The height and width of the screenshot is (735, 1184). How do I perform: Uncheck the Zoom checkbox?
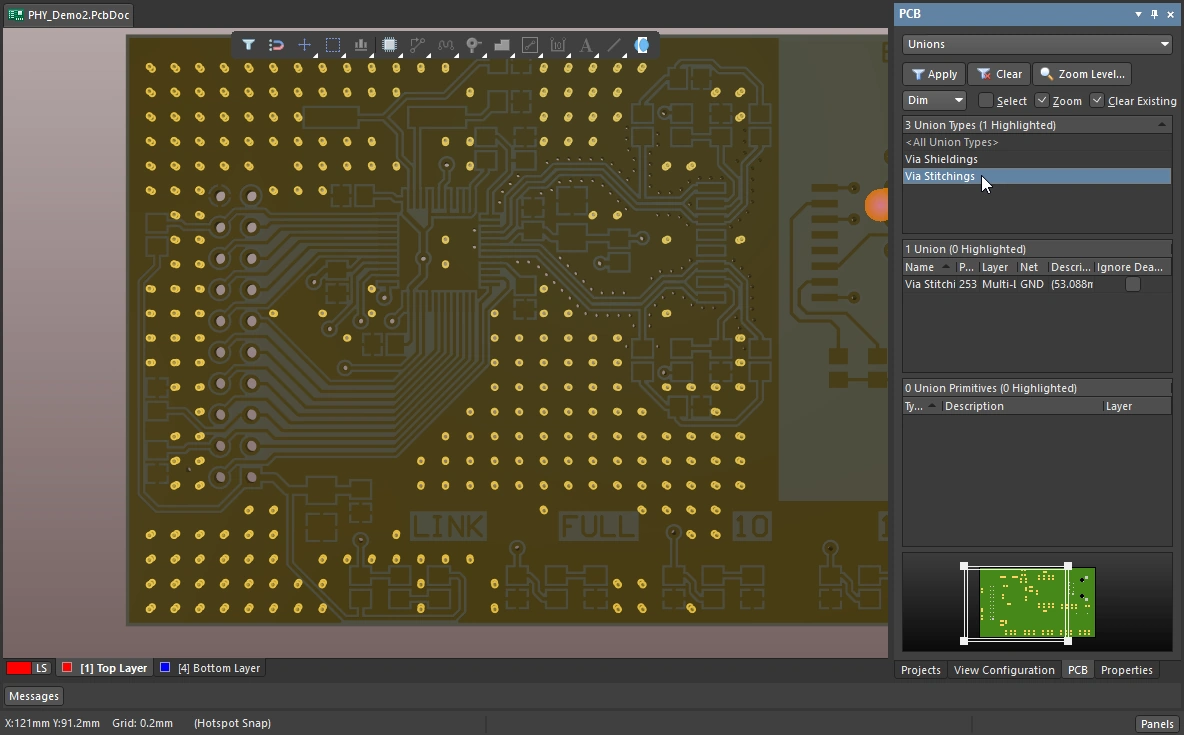click(x=1042, y=100)
